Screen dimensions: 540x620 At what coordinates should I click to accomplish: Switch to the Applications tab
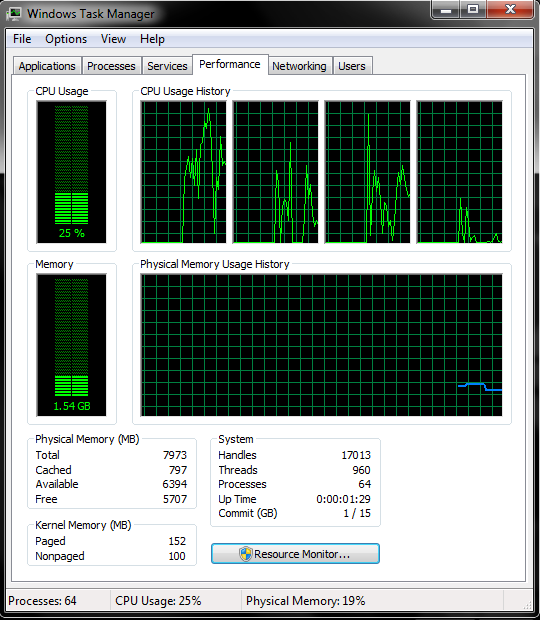click(x=47, y=66)
